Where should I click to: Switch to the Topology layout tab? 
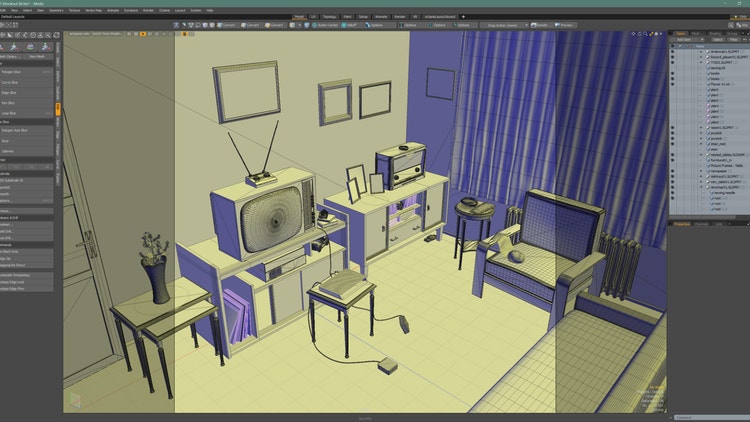(x=330, y=17)
